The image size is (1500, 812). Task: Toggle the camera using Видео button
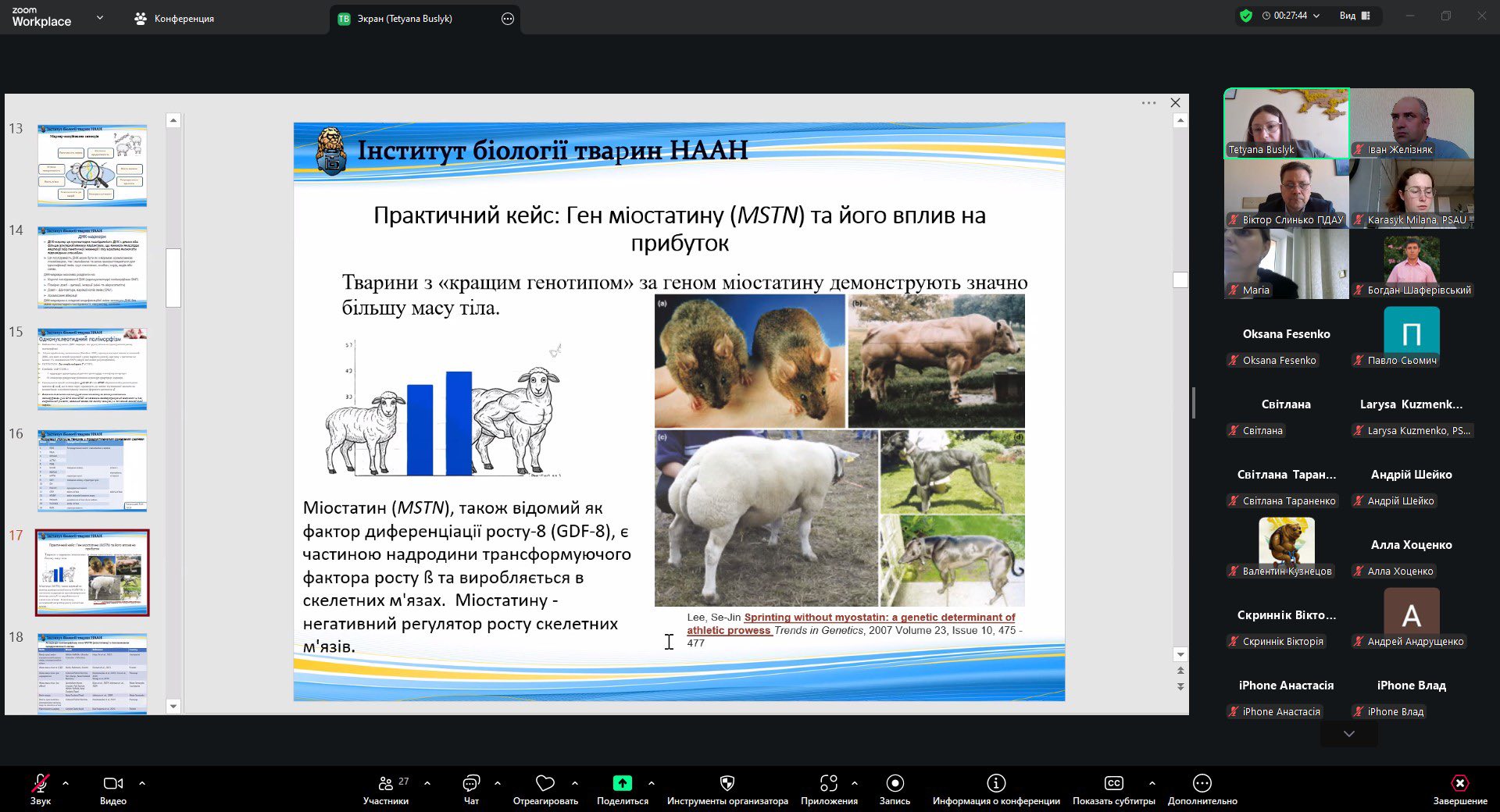click(113, 784)
